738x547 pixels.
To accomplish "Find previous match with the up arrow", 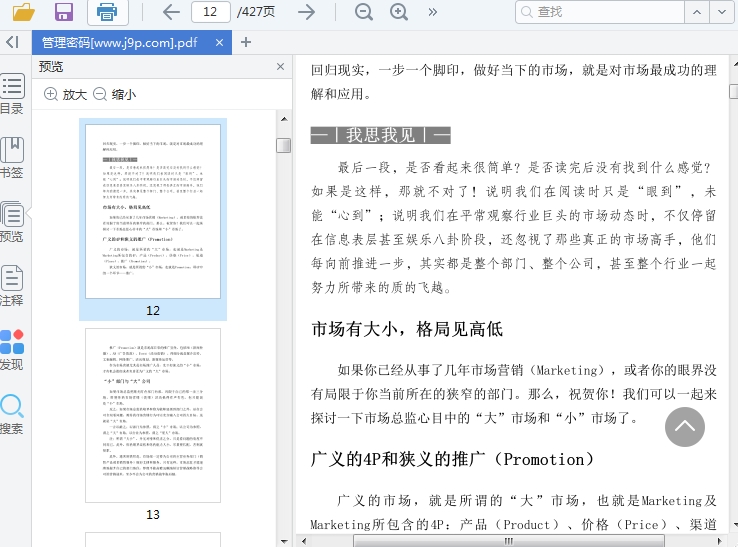I will click(697, 12).
